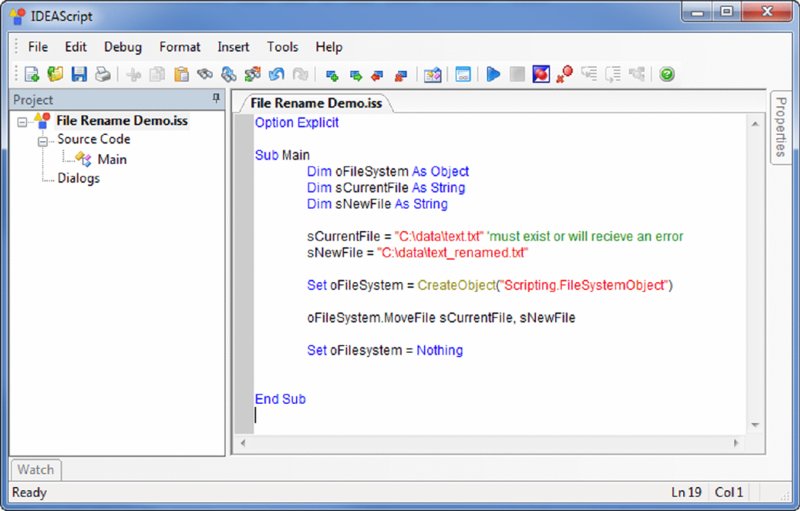800x511 pixels.
Task: Click the binoculars icon with blue arrow
Action: pos(229,74)
